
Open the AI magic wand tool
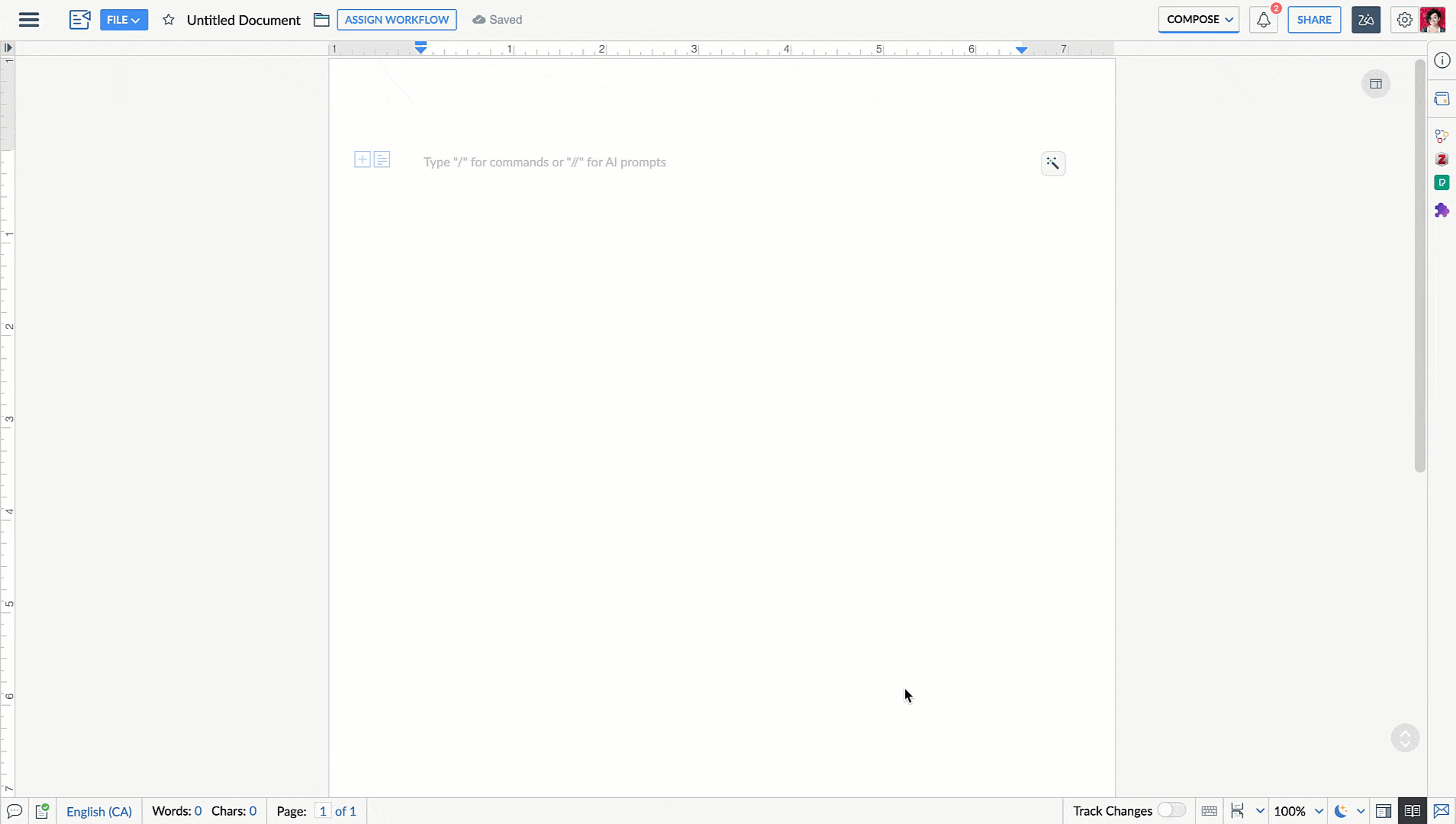click(x=1053, y=163)
